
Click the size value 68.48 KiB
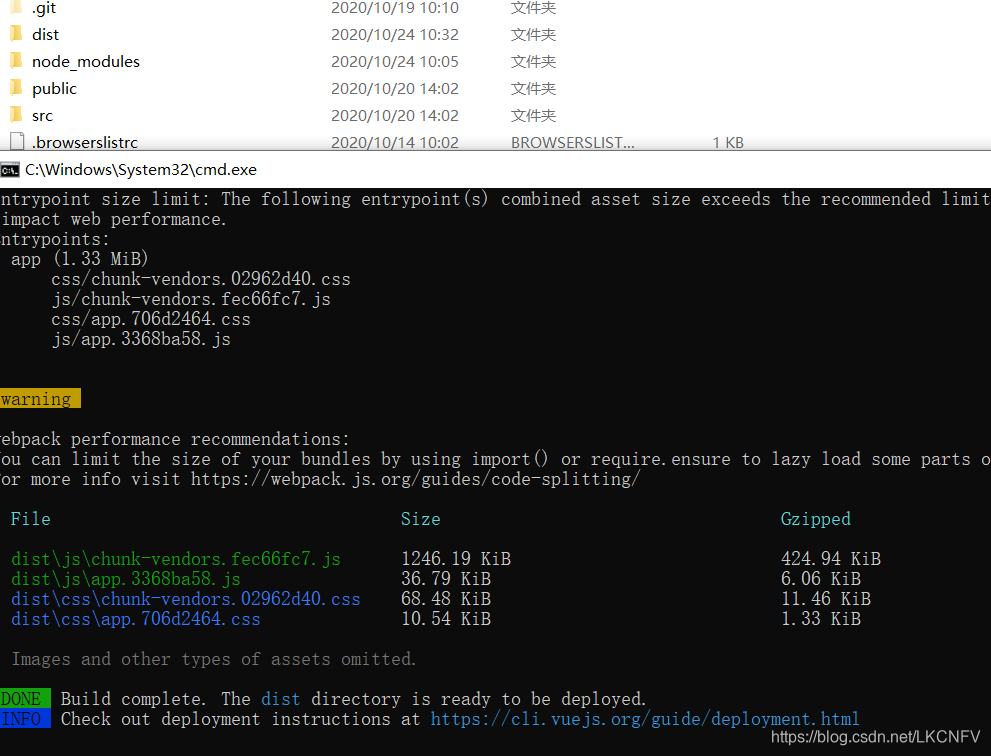point(446,599)
